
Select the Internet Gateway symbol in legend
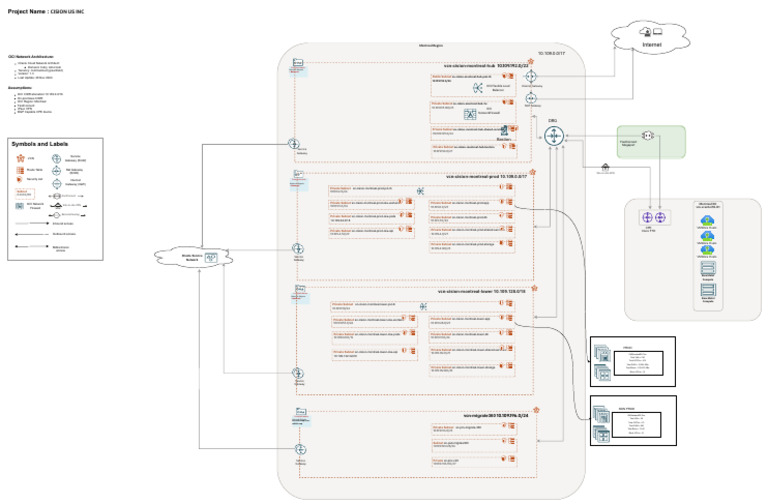tap(56, 184)
